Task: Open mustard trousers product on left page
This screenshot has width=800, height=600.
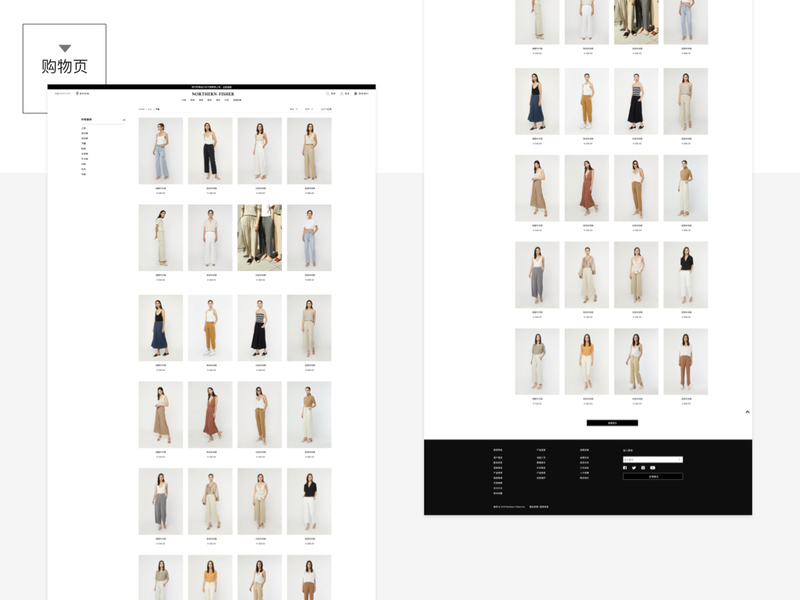Action: click(x=210, y=328)
